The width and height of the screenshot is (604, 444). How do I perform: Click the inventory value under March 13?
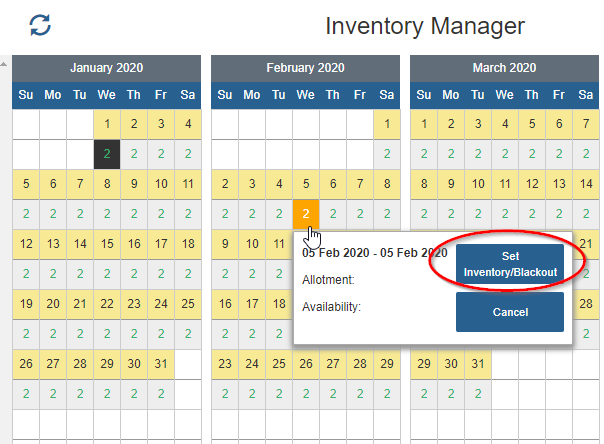[x=559, y=214]
